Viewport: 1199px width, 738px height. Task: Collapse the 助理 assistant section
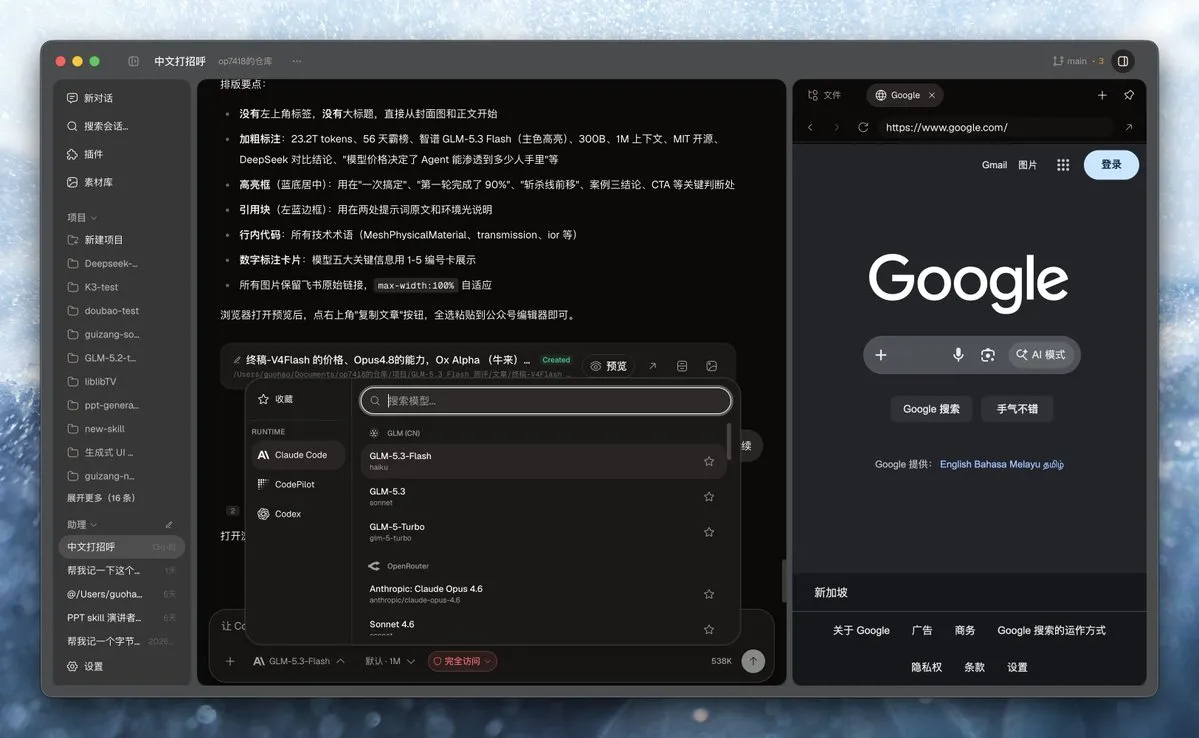click(x=82, y=525)
